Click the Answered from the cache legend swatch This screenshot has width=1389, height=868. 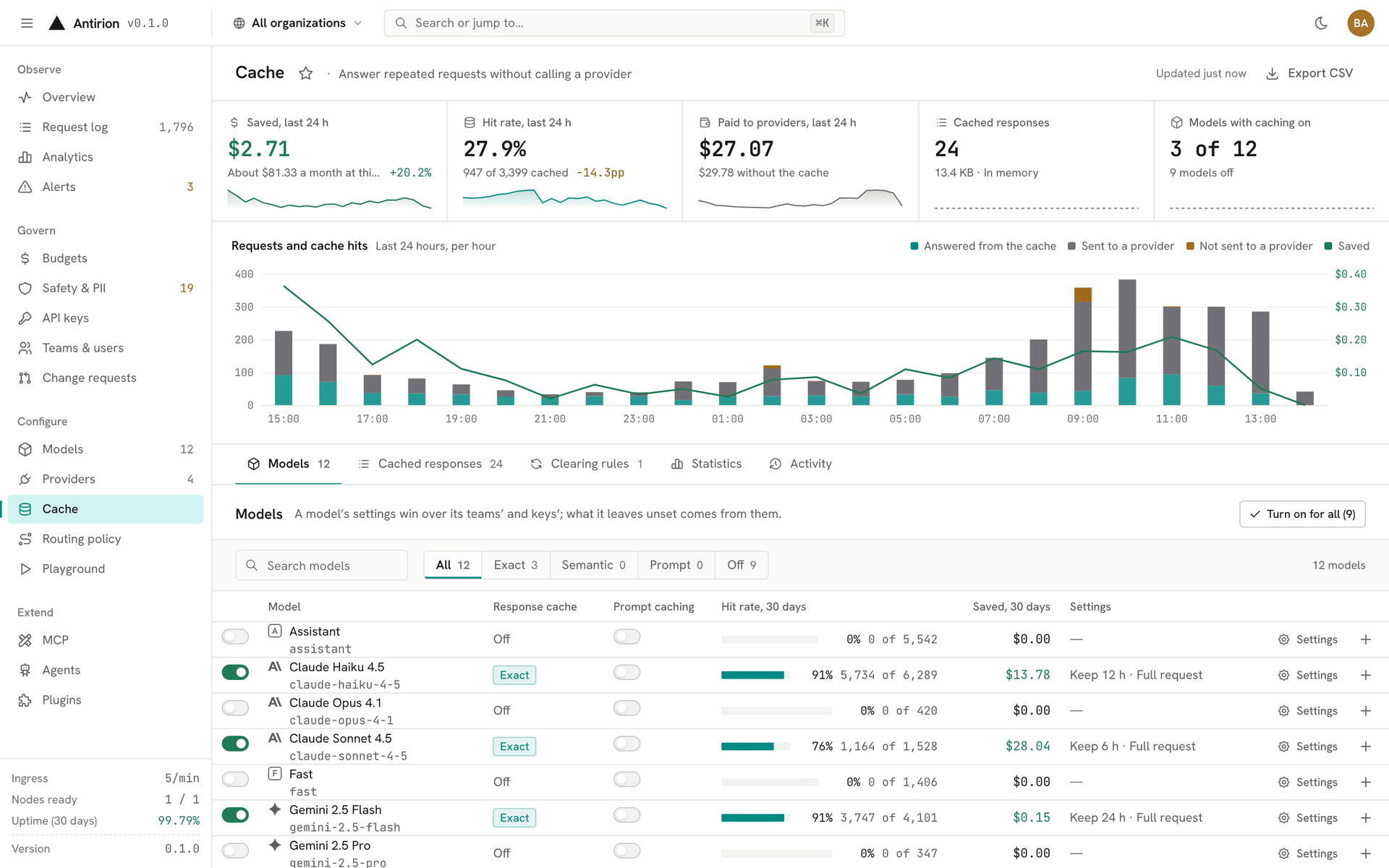point(914,246)
